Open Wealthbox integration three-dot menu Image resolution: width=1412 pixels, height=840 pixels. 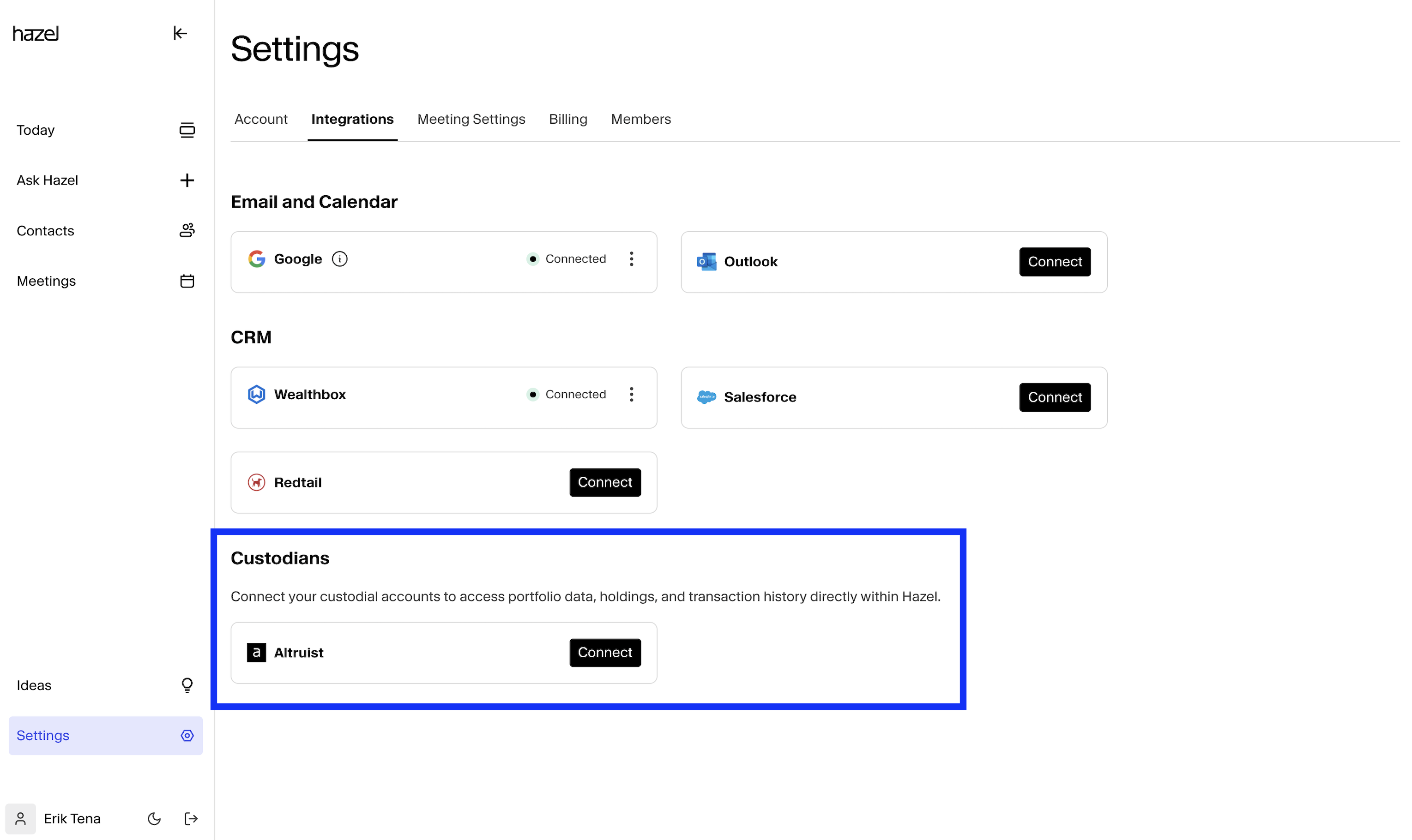tap(631, 395)
